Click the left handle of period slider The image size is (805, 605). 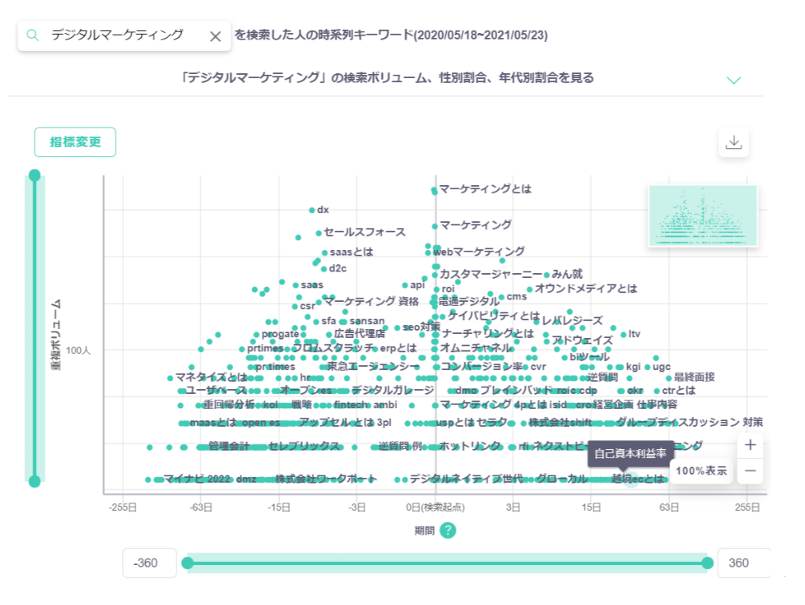[x=187, y=563]
